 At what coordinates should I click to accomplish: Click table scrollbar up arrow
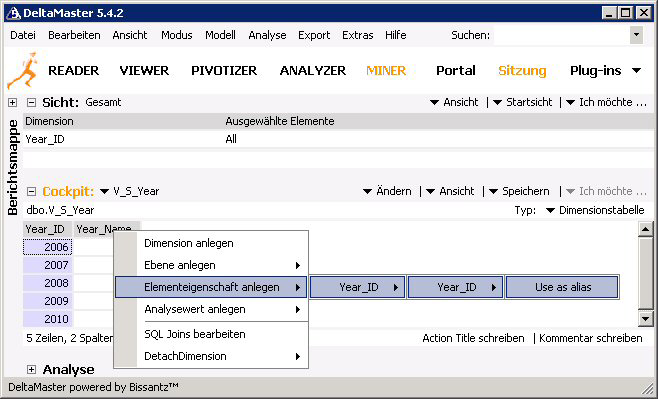point(645,229)
